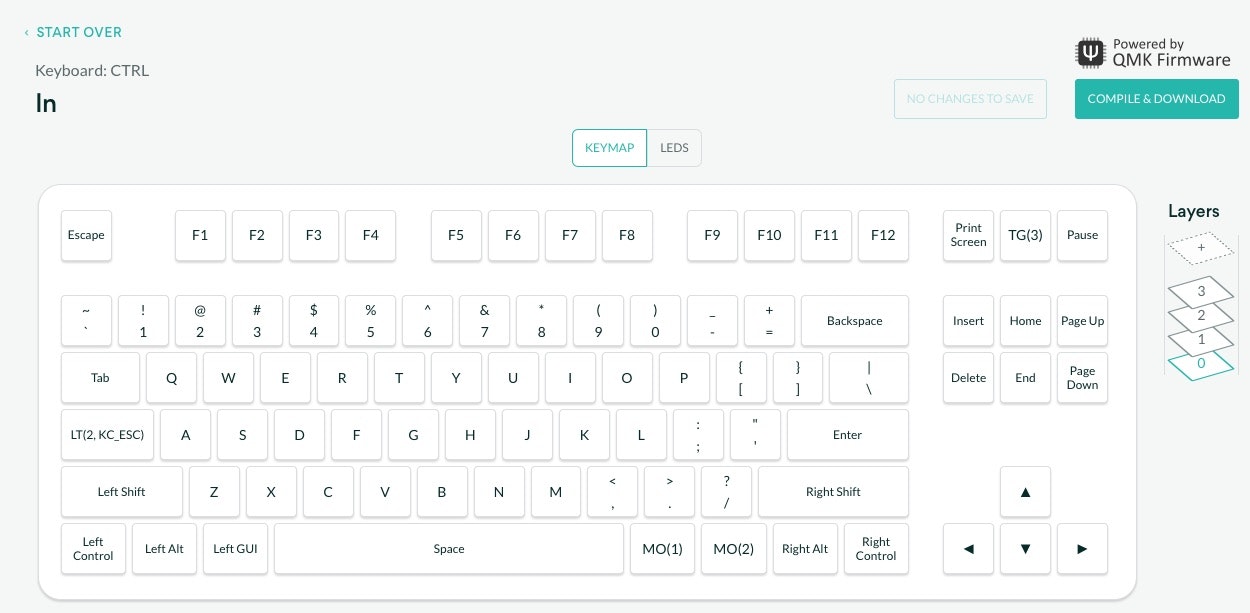Click the up arrow key
The image size is (1250, 613).
(1025, 492)
